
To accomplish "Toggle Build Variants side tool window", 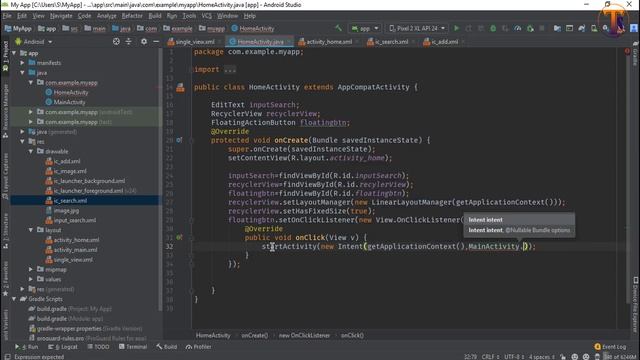I will click(x=5, y=325).
